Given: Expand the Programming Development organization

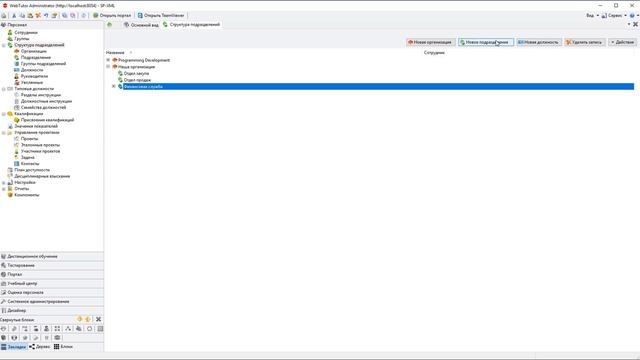Looking at the screenshot, I should click(108, 60).
